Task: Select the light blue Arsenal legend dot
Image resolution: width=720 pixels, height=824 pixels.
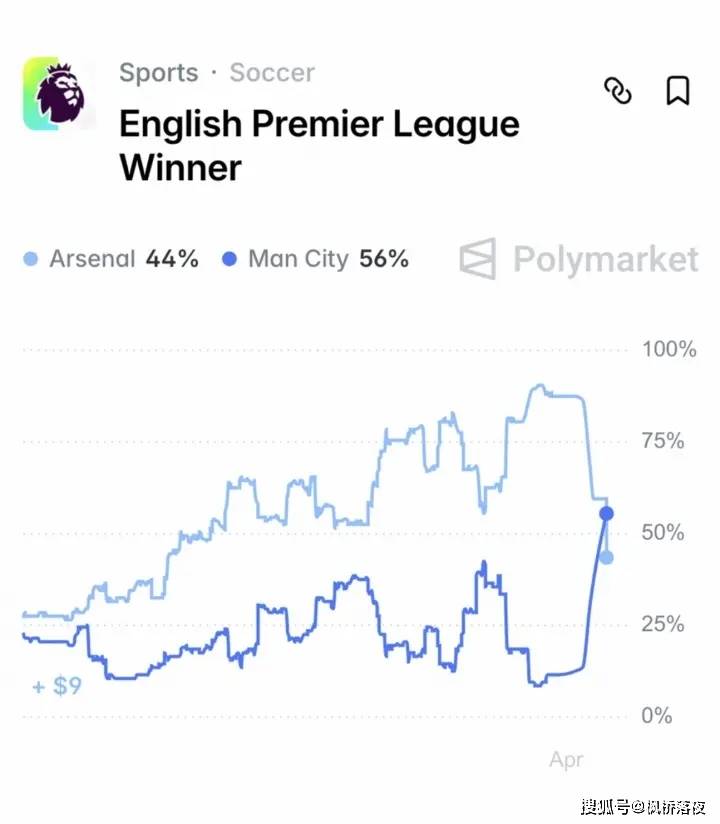Action: 30,259
